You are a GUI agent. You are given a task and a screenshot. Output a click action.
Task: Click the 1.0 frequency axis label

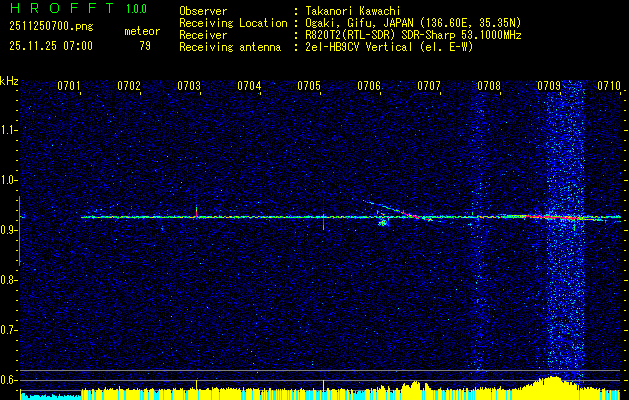8,180
